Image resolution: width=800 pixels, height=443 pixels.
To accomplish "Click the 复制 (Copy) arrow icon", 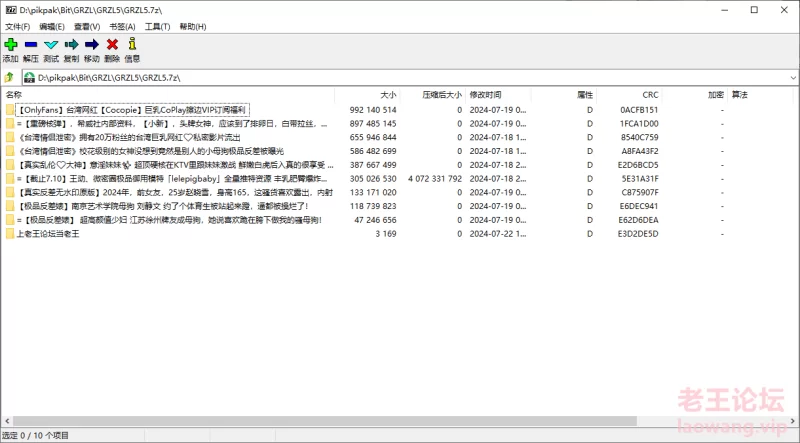I will click(71, 44).
